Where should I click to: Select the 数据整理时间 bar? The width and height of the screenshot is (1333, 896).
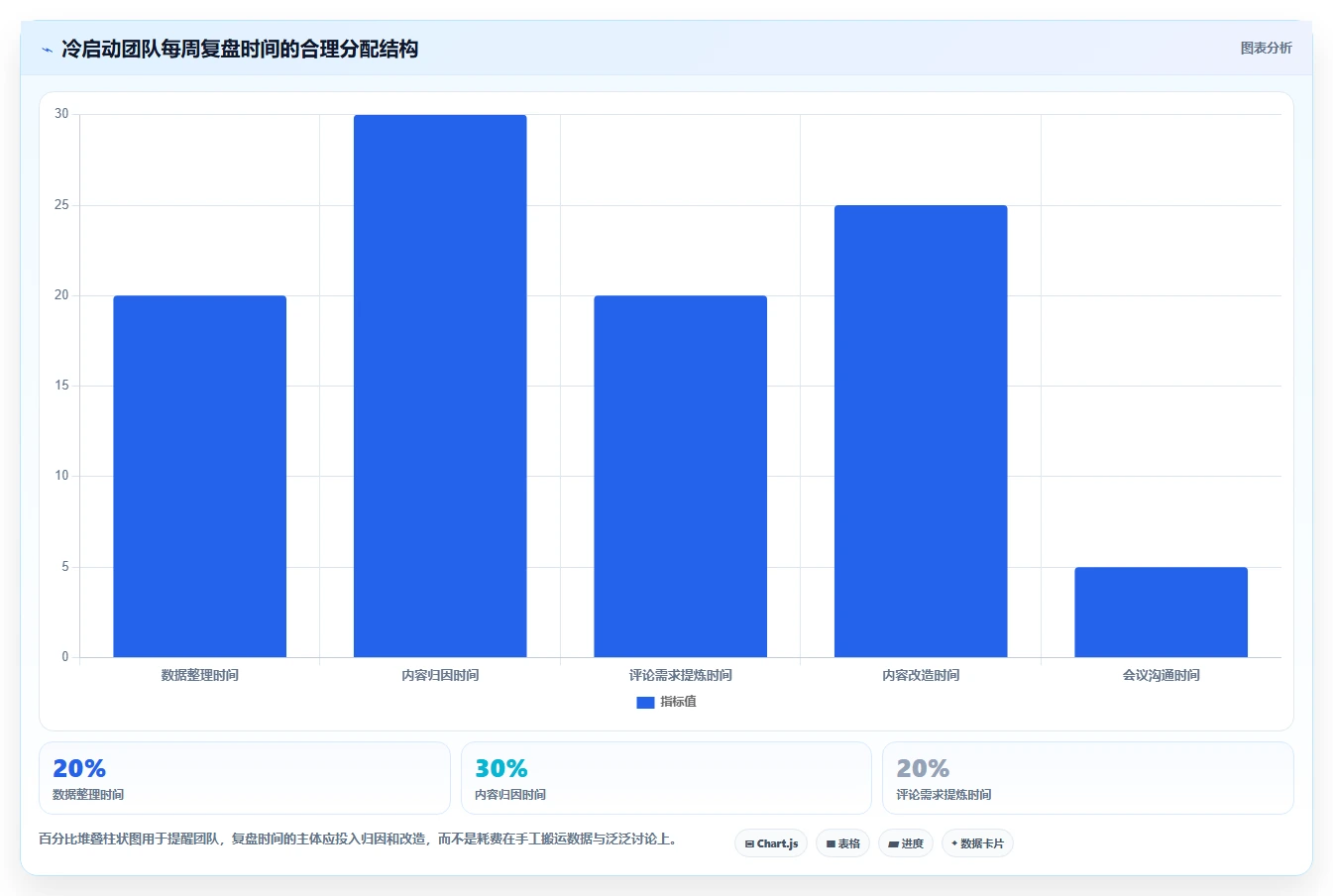click(x=200, y=476)
